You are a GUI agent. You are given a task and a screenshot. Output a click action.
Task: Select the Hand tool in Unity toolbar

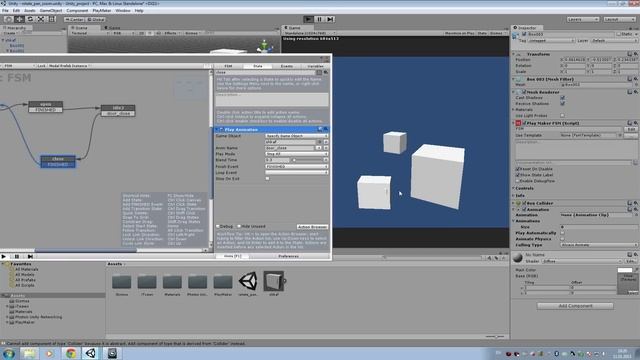8,19
